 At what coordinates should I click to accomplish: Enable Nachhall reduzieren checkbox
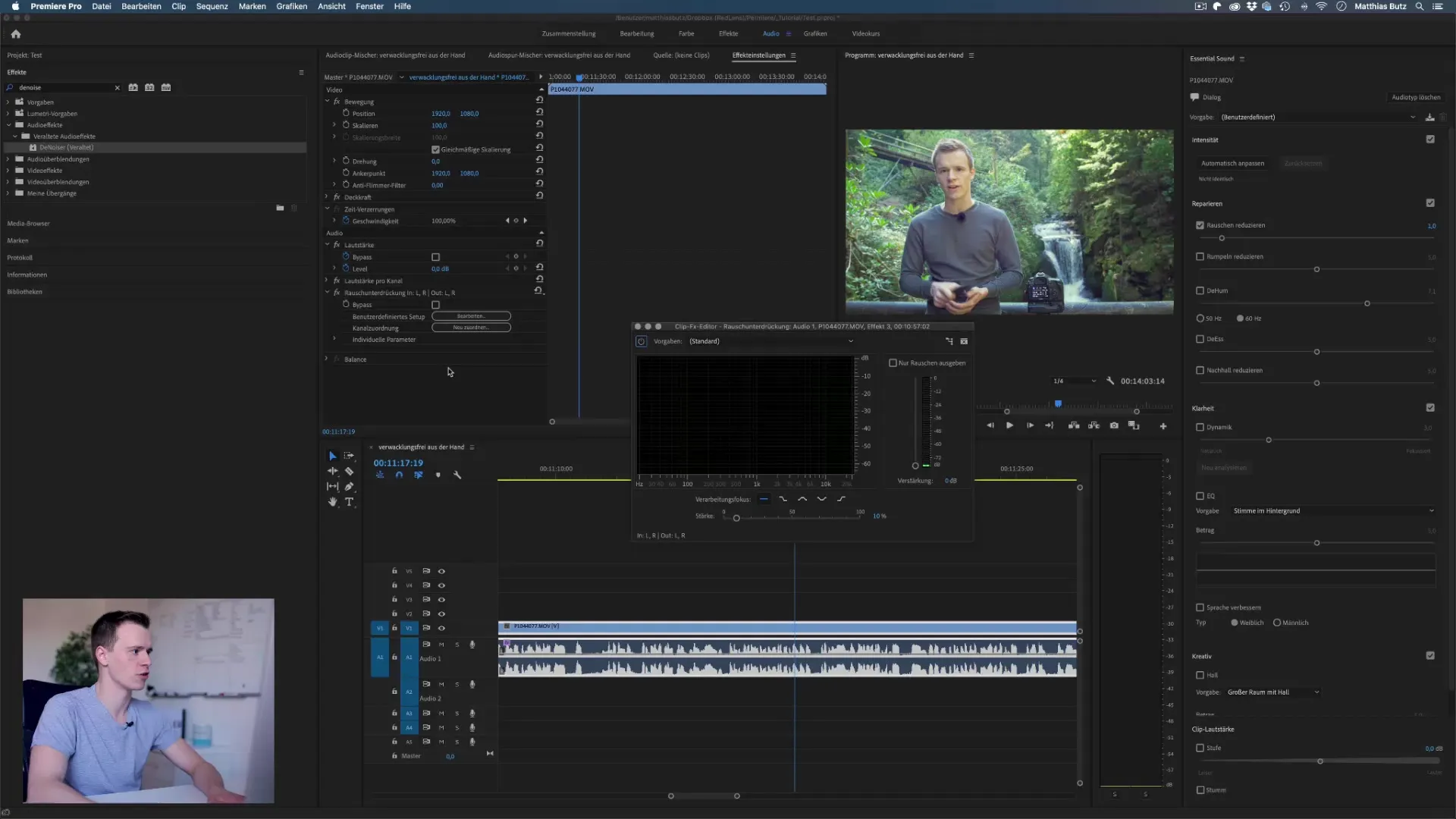click(1200, 370)
